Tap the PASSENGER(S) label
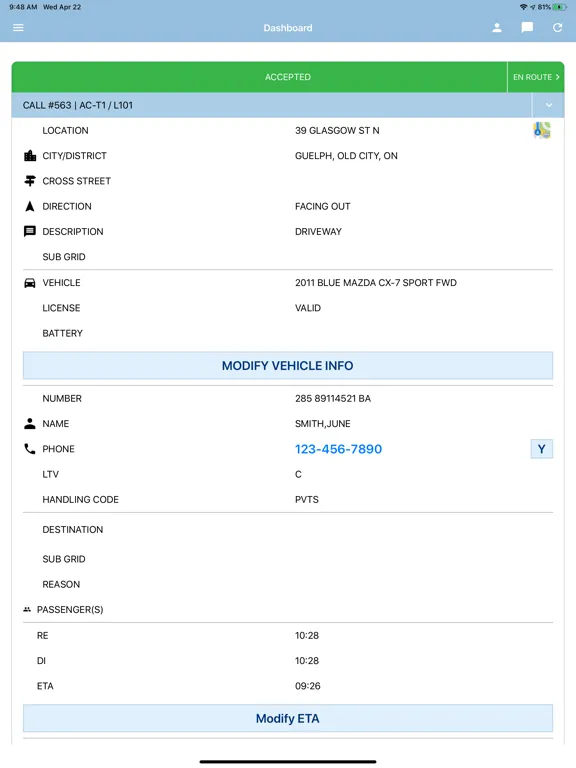The image size is (576, 768). coord(70,609)
